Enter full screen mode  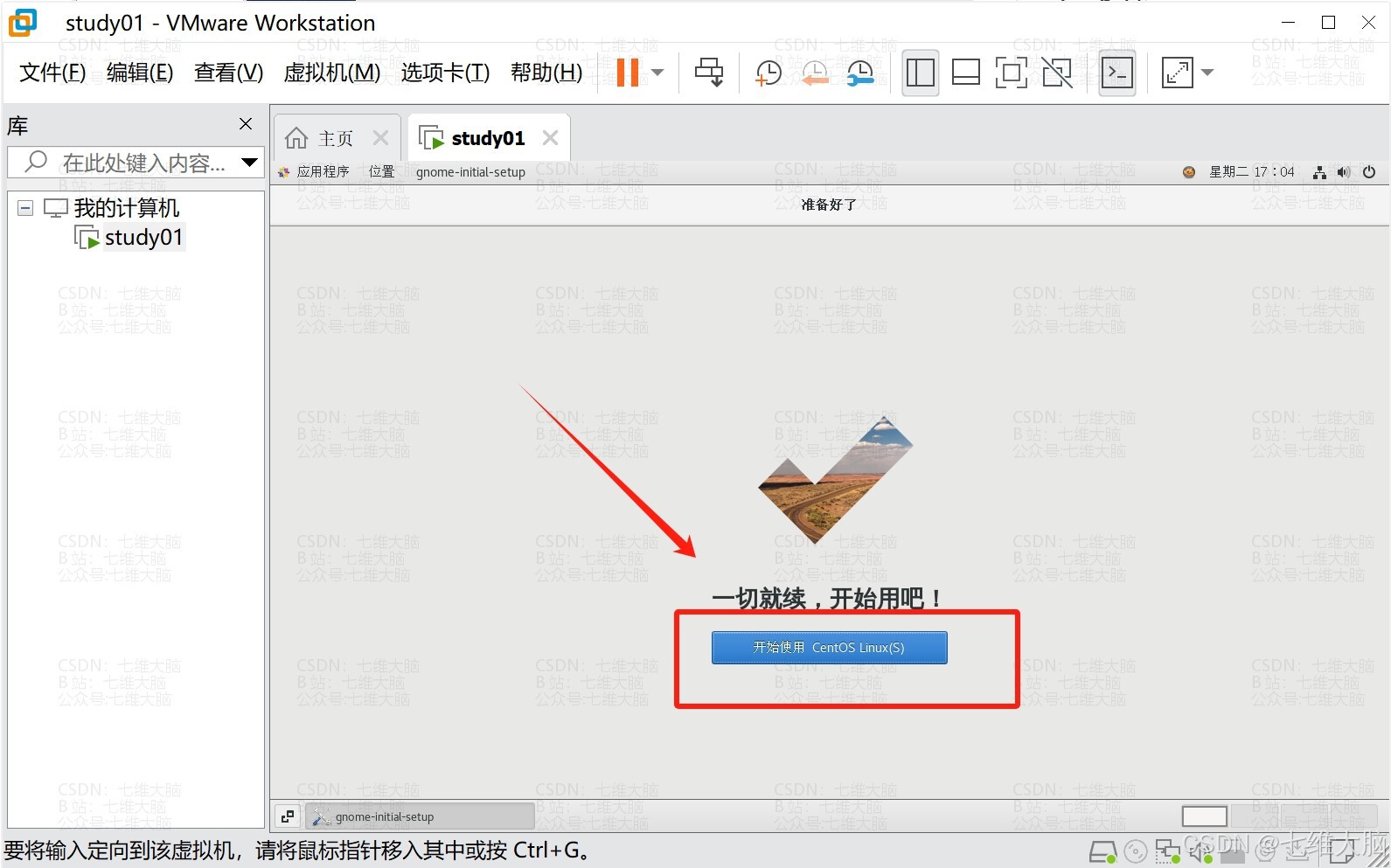pos(1011,73)
